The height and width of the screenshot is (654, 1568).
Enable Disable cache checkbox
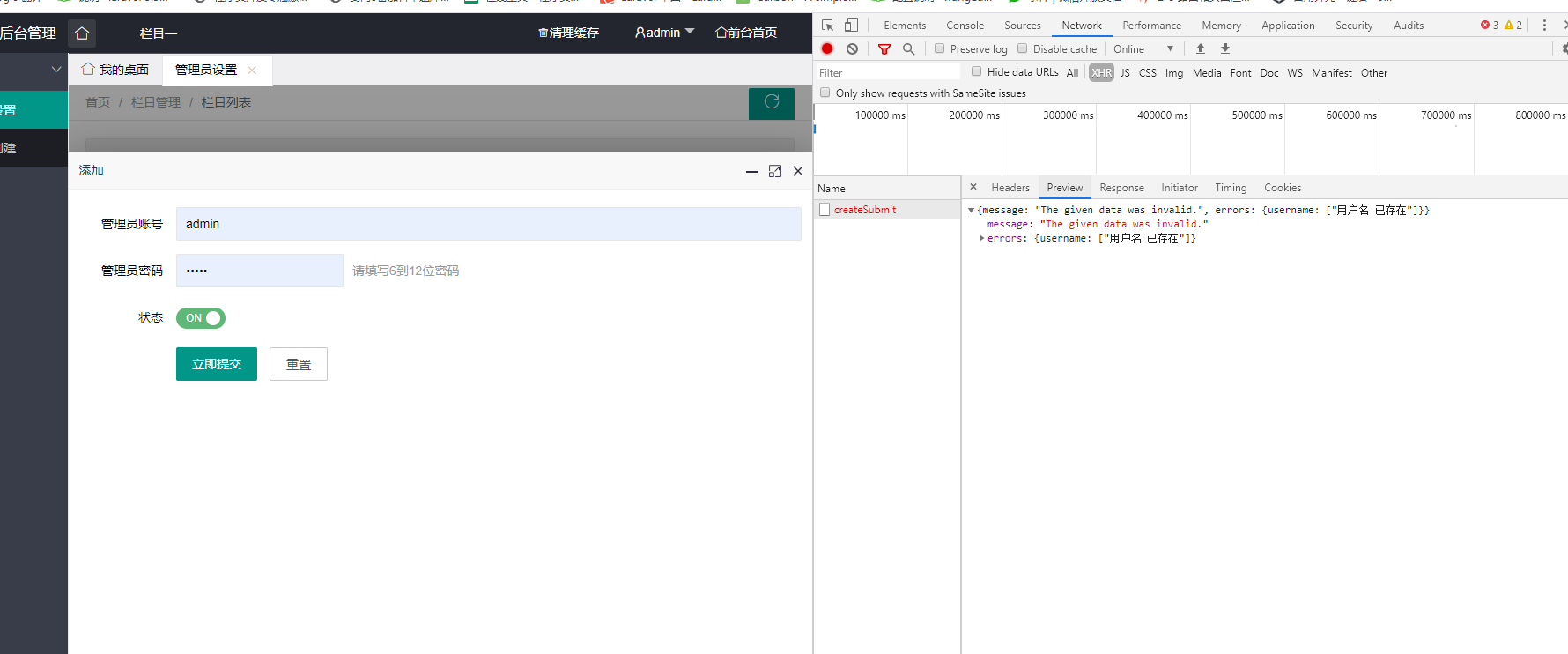click(1023, 48)
